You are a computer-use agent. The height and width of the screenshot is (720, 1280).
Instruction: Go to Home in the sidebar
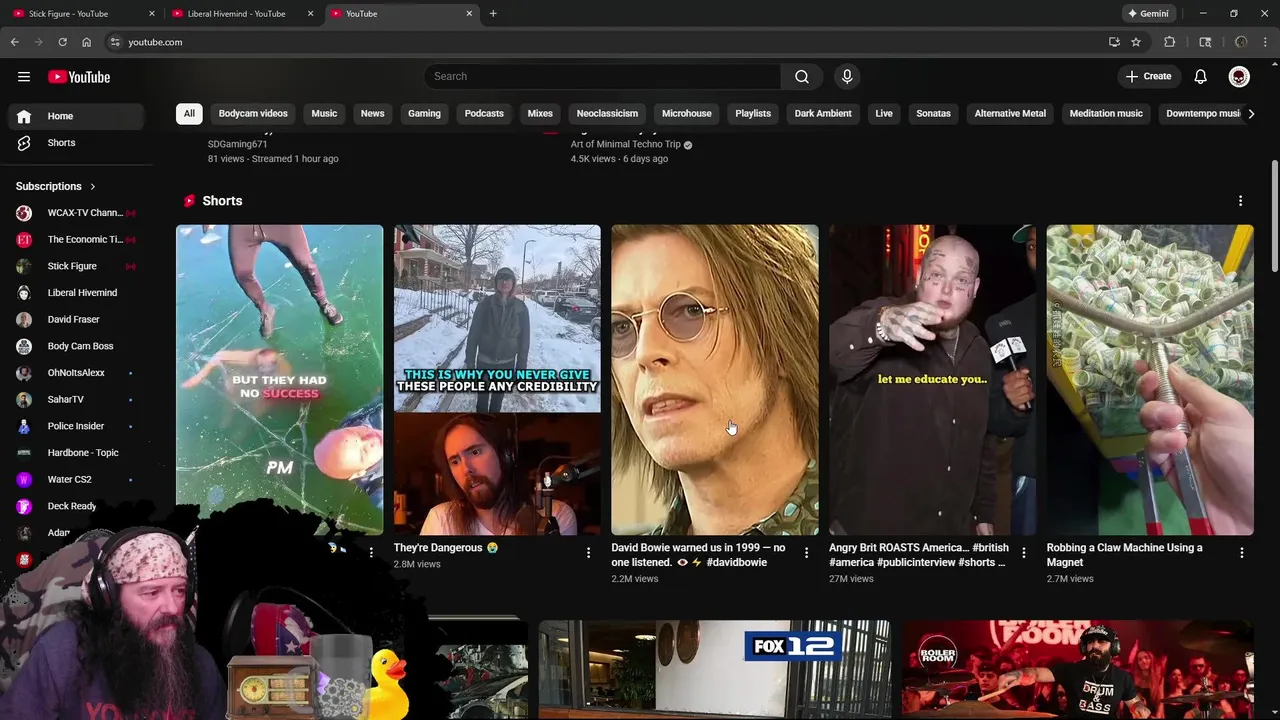76,116
